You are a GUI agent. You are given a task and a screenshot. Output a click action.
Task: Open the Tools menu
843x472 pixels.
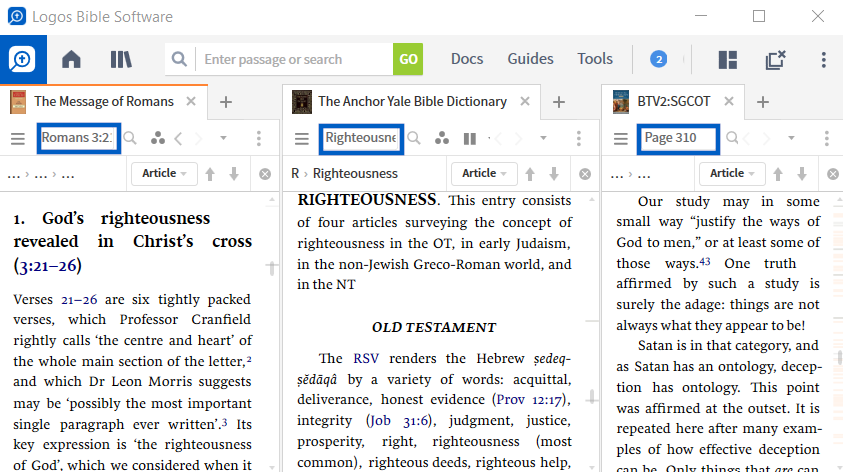click(x=595, y=59)
